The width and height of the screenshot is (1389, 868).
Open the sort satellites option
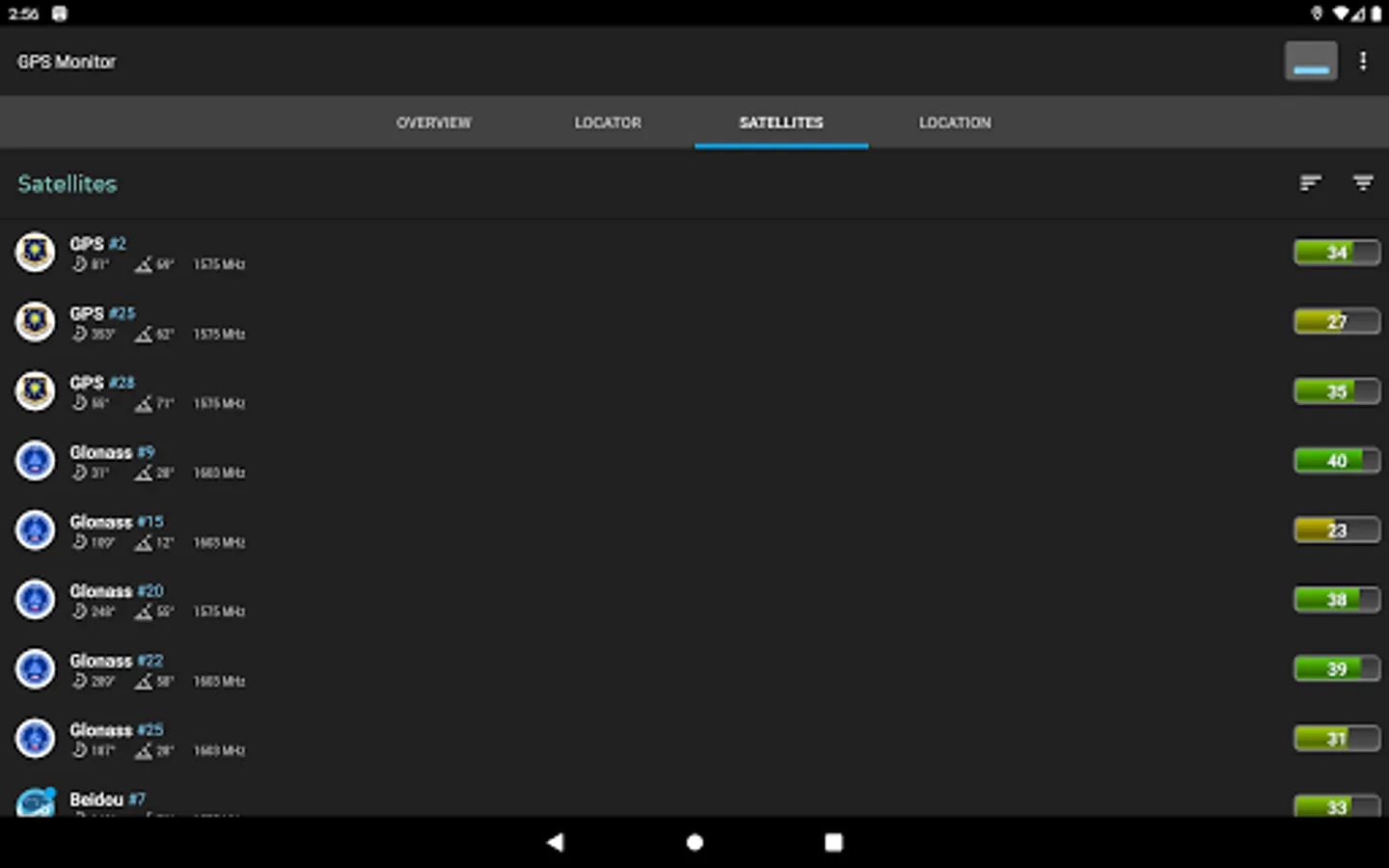[x=1309, y=182]
